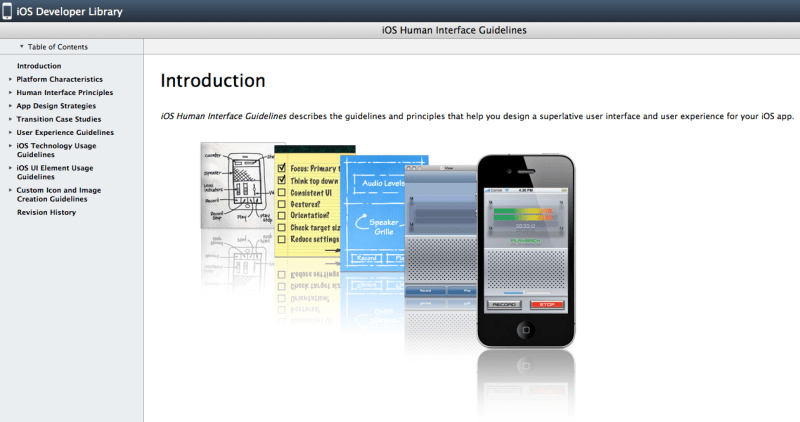This screenshot has height=422, width=800.
Task: Expand the App Design Strategies arrow
Action: 10,106
